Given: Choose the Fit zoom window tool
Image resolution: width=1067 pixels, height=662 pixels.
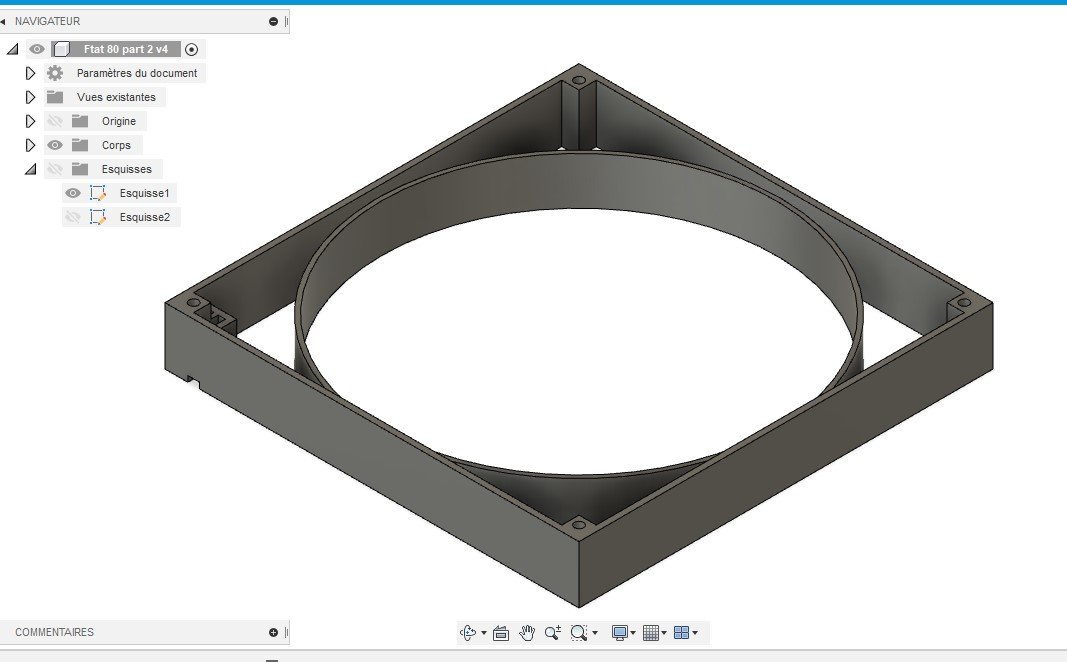Looking at the screenshot, I should (579, 633).
